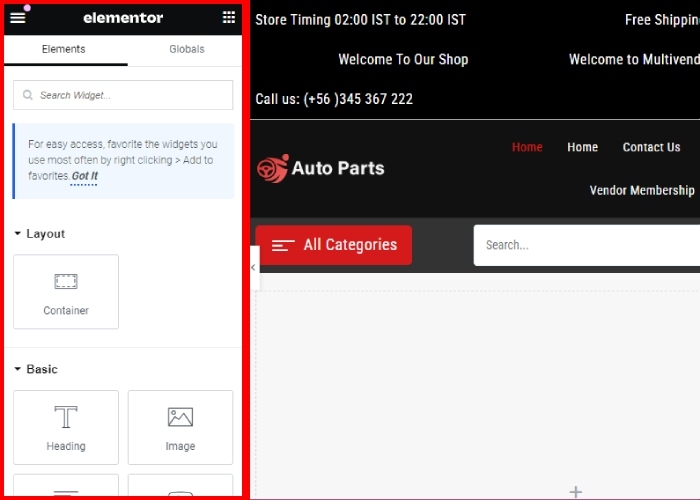Switch to the Elements tab
This screenshot has width=700, height=500.
[64, 49]
